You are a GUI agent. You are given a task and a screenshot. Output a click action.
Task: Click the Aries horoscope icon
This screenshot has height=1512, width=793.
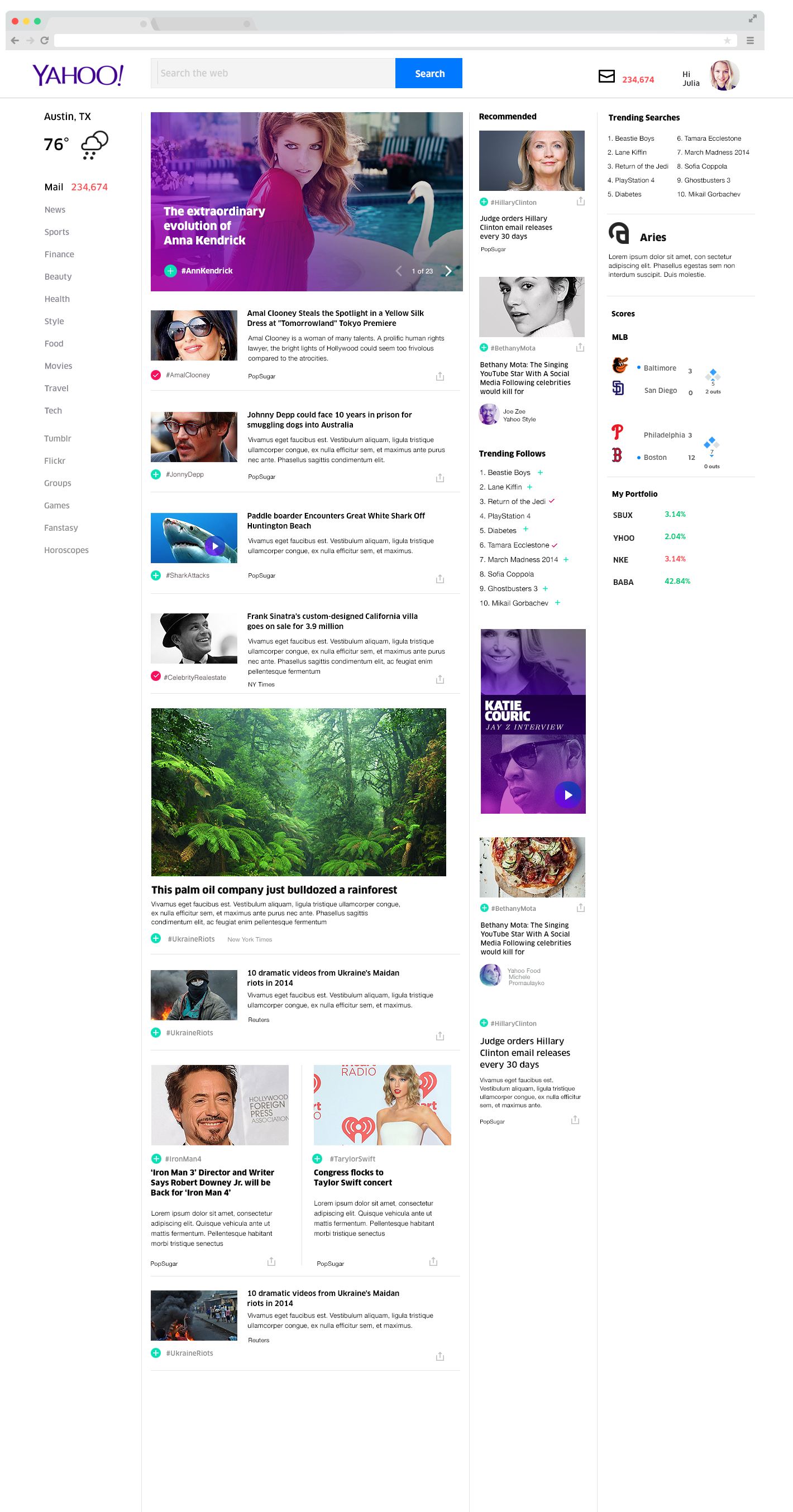tap(619, 233)
